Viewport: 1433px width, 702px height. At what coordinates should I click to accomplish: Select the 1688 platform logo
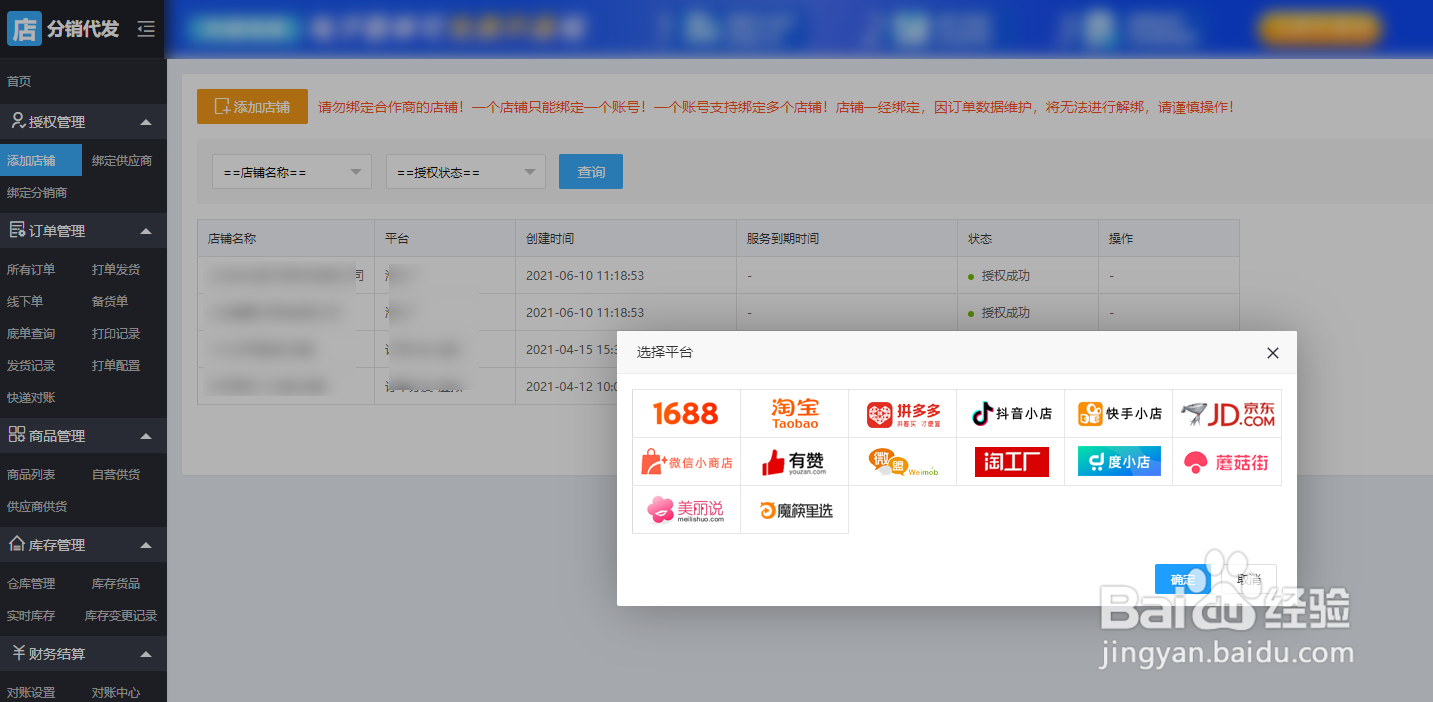point(686,413)
